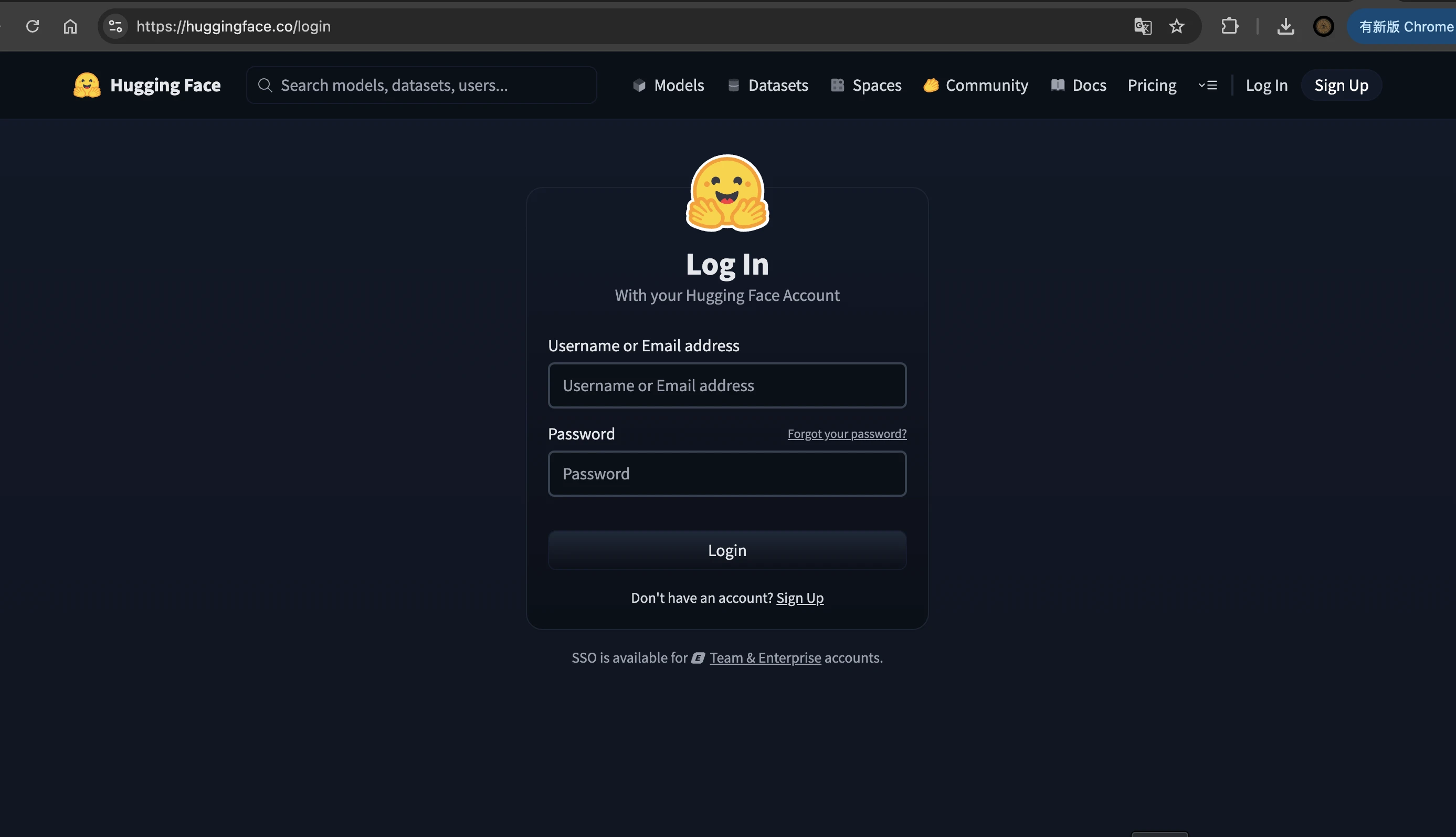Go to Spaces in the navbar
Viewport: 1456px width, 837px height.
tap(866, 85)
